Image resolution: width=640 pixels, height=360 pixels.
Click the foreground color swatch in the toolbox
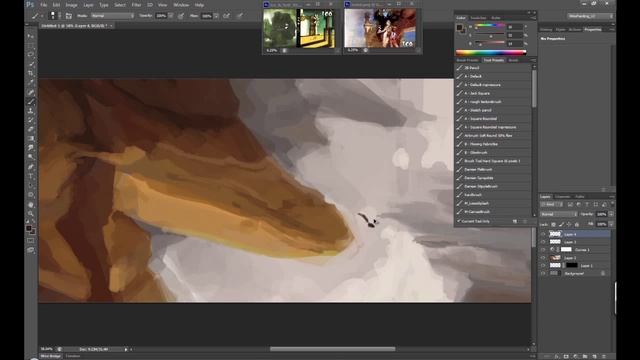[x=29, y=229]
